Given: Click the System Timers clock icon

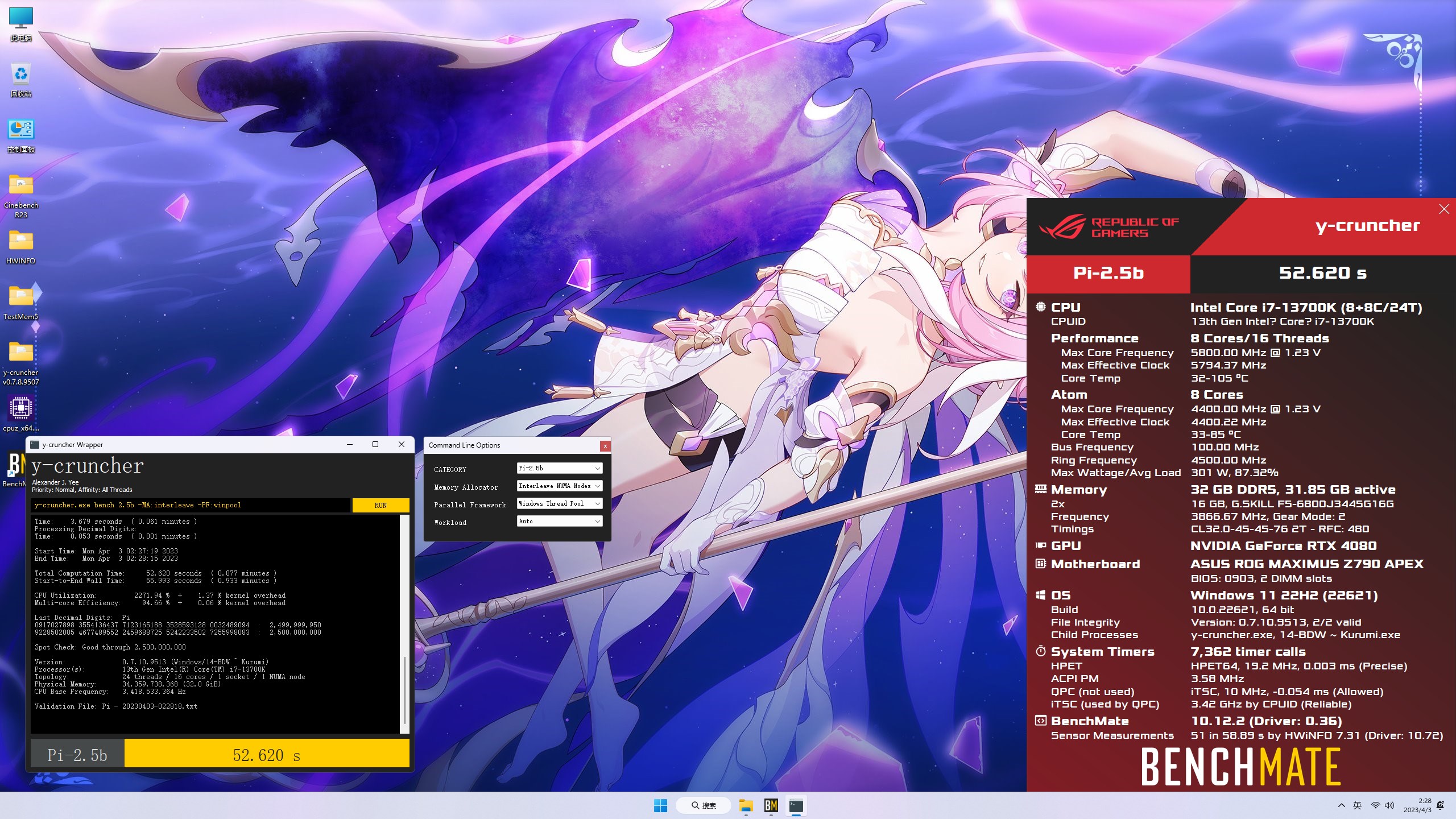Looking at the screenshot, I should pyautogui.click(x=1040, y=651).
